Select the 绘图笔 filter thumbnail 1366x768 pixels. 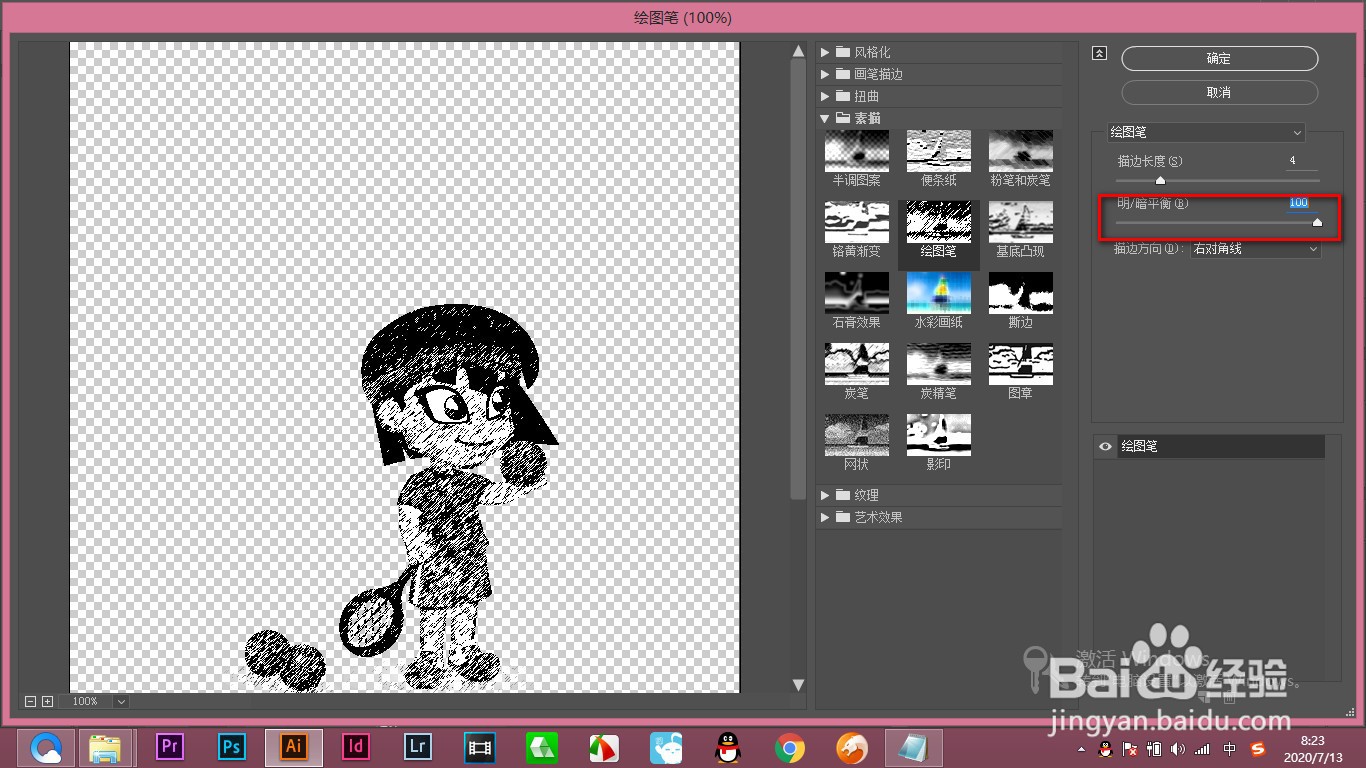click(938, 222)
